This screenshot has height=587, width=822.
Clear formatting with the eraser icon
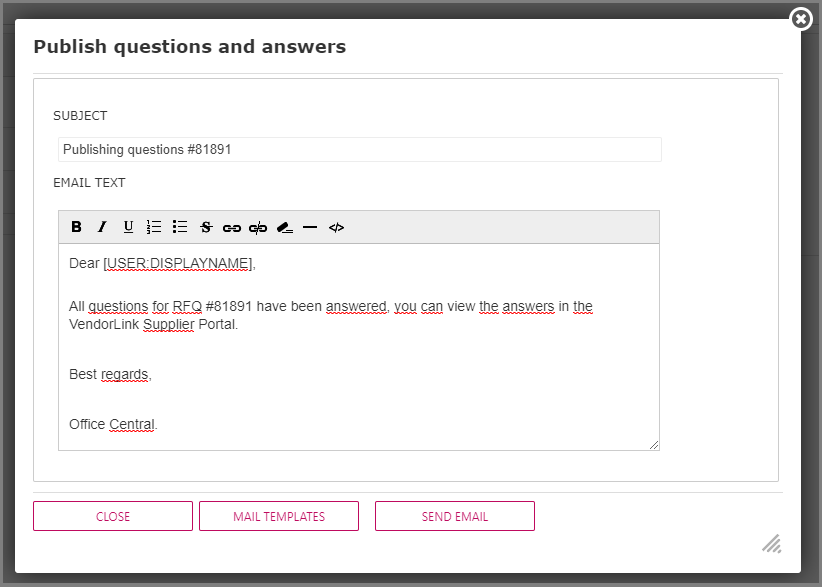pos(284,228)
